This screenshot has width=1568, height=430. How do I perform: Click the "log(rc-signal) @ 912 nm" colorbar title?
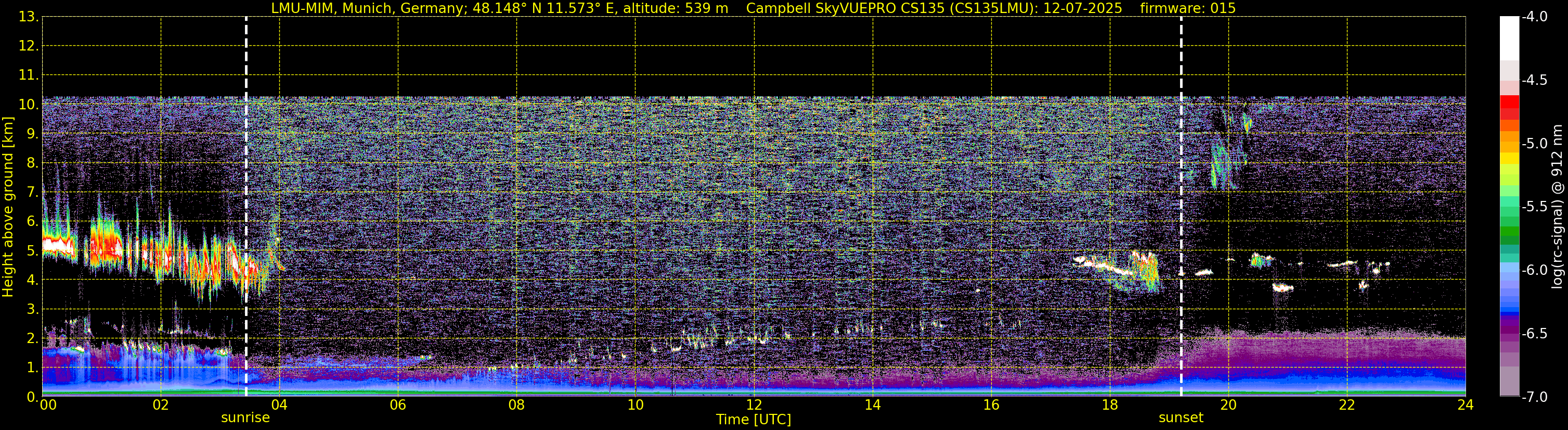[x=1557, y=207]
